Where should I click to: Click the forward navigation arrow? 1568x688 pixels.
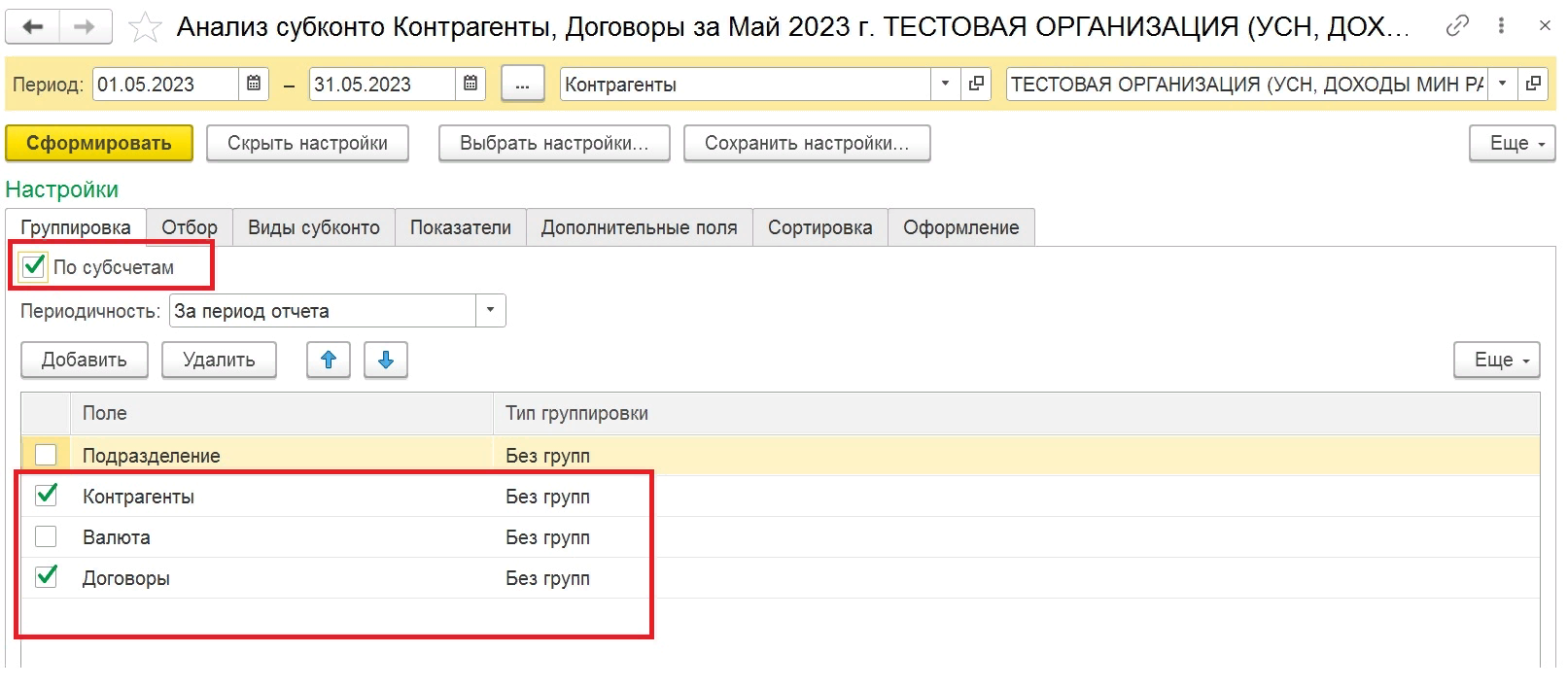pos(85,27)
